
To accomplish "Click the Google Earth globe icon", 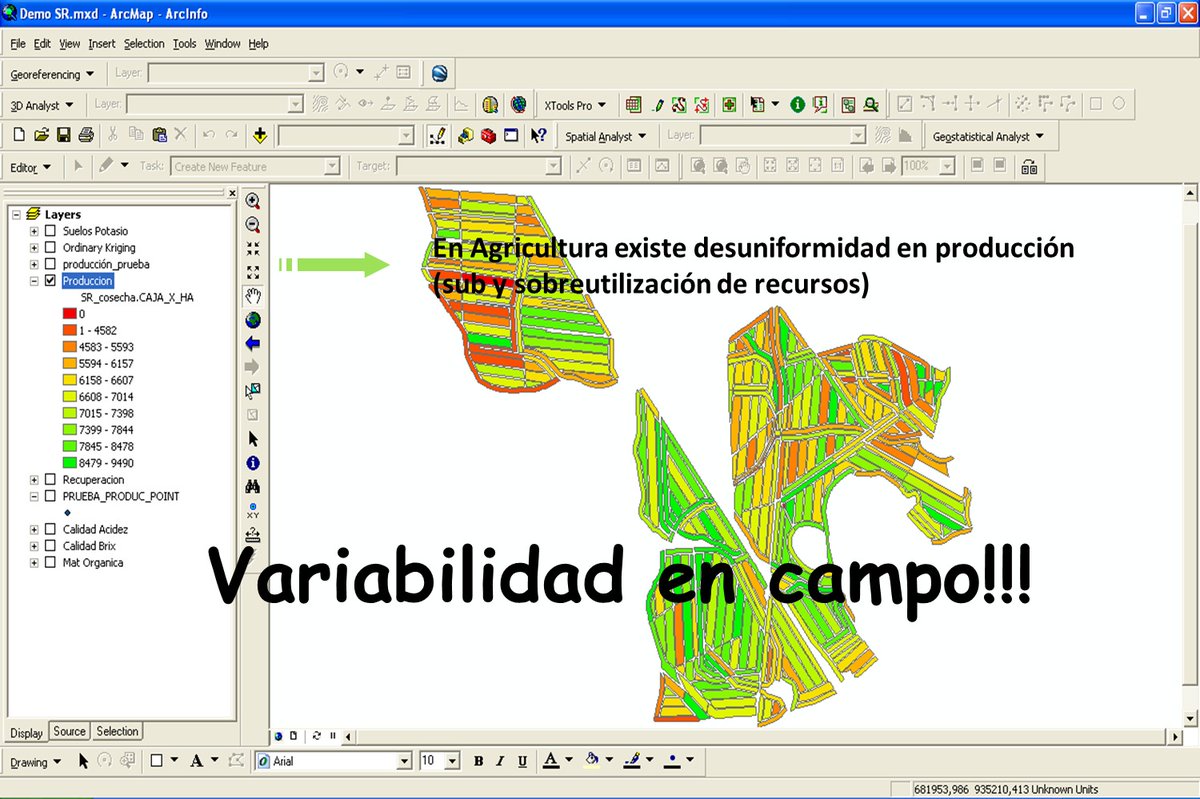I will pos(438,73).
